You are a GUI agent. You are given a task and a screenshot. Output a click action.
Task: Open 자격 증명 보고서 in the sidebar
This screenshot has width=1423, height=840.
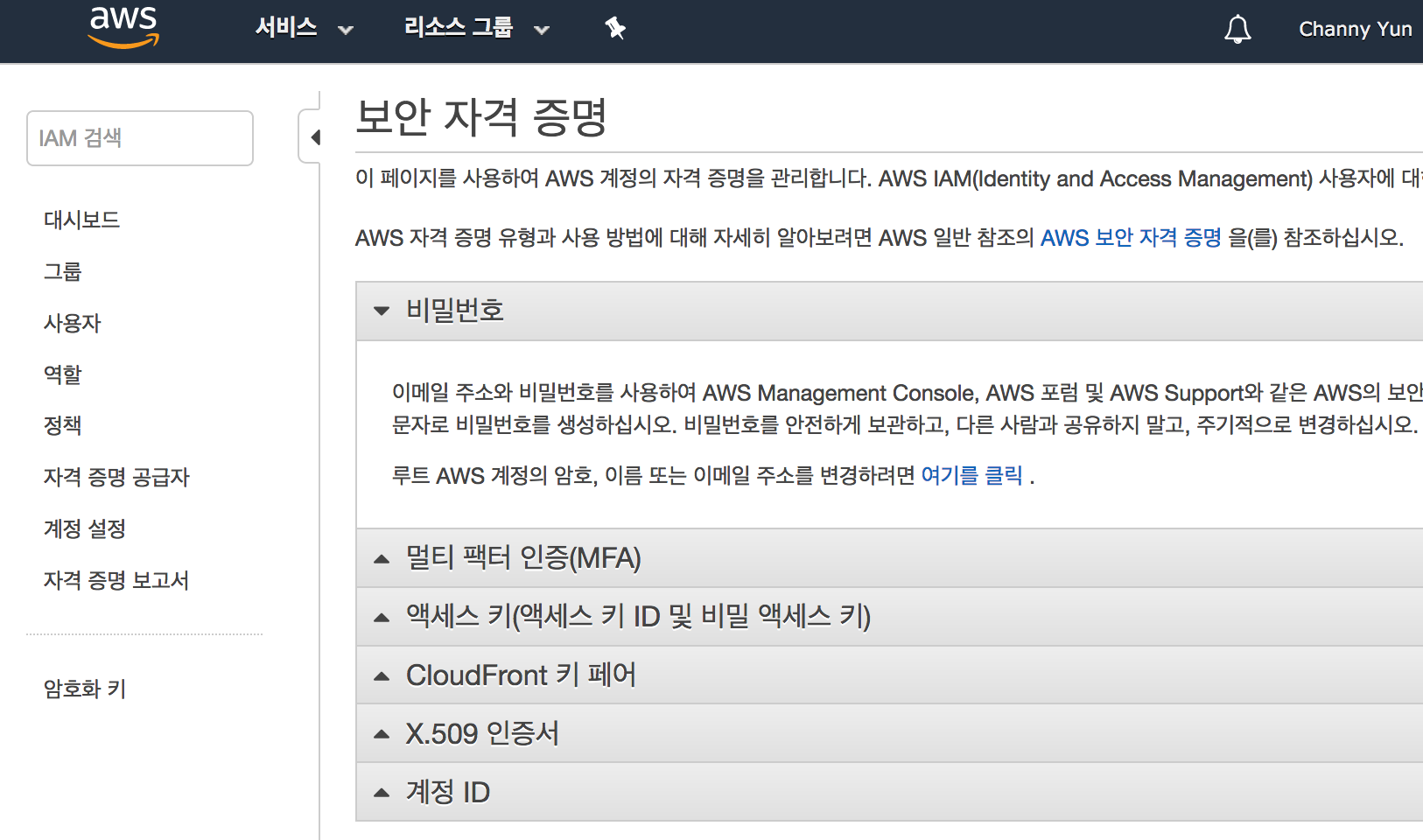click(x=116, y=580)
